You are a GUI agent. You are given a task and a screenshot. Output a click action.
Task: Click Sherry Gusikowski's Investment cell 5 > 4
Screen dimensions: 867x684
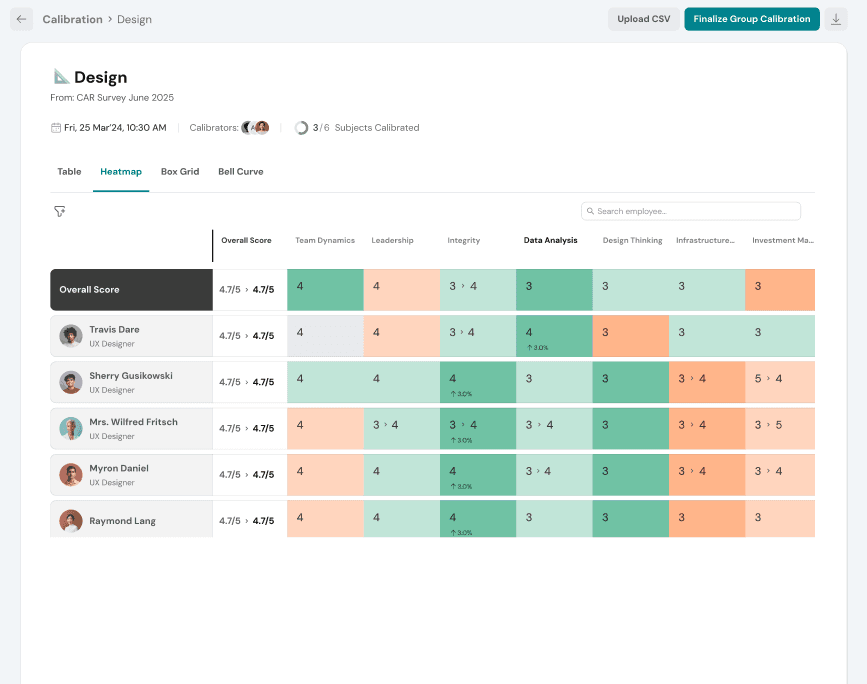tap(780, 382)
